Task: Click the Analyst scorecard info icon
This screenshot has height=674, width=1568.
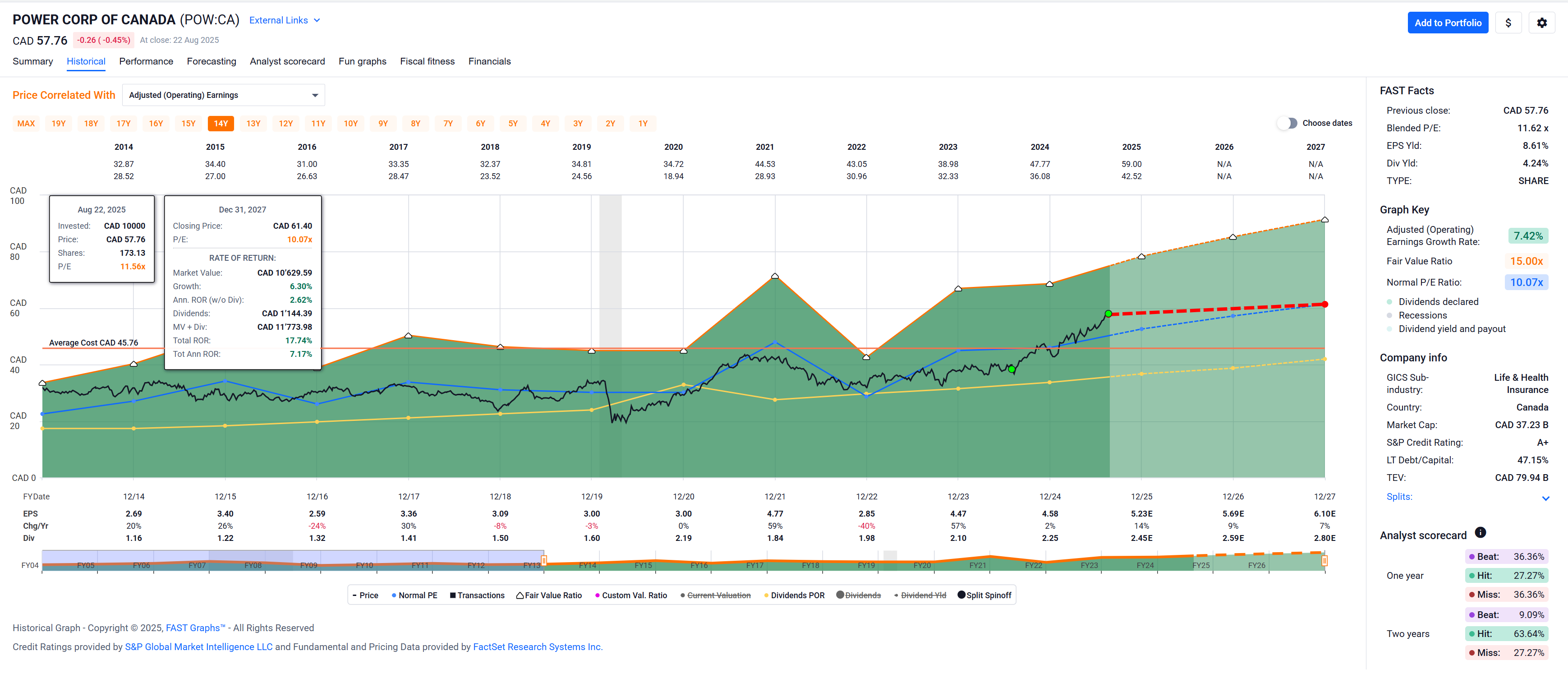Action: [1481, 533]
